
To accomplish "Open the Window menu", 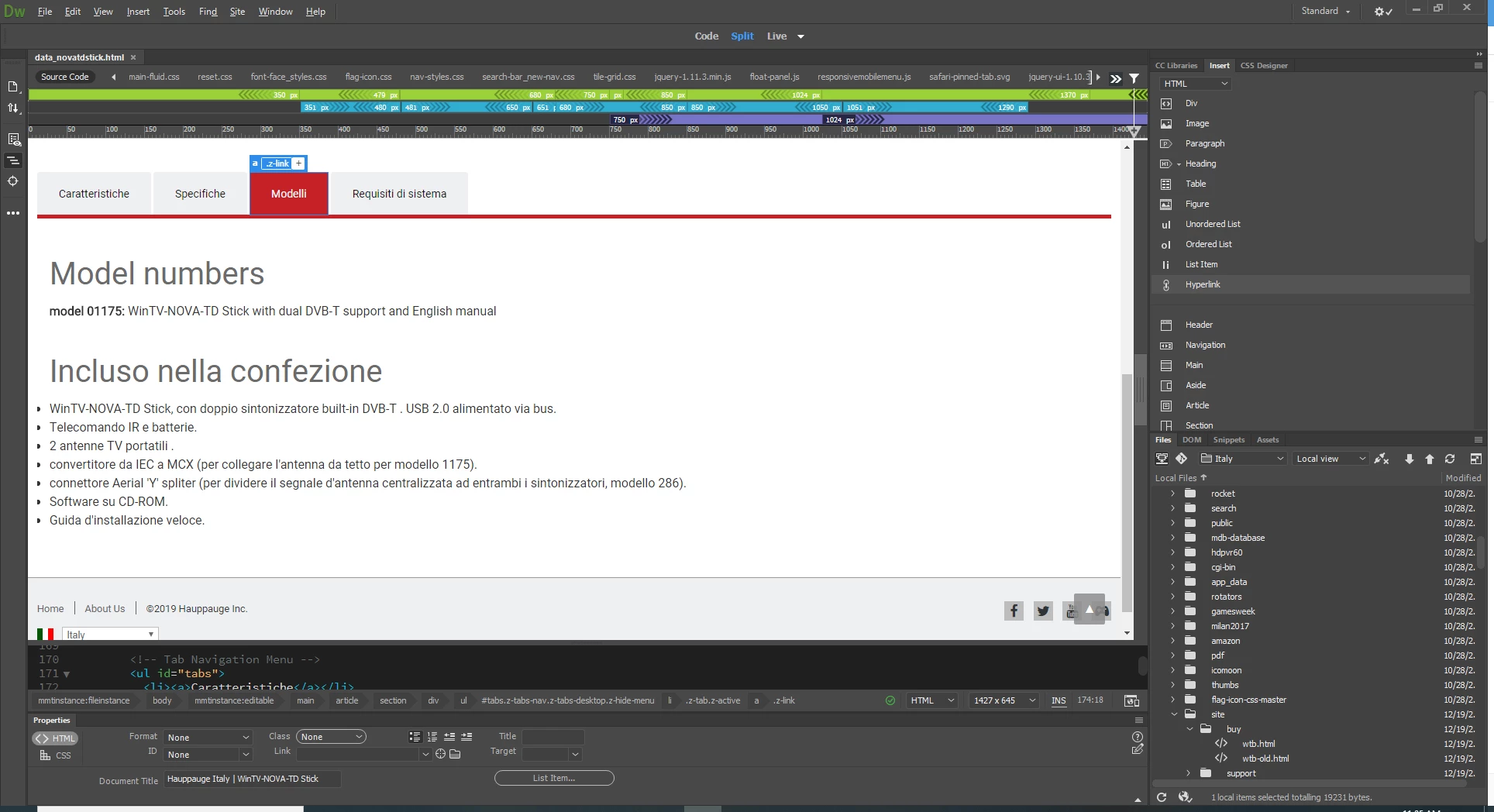I will [275, 12].
